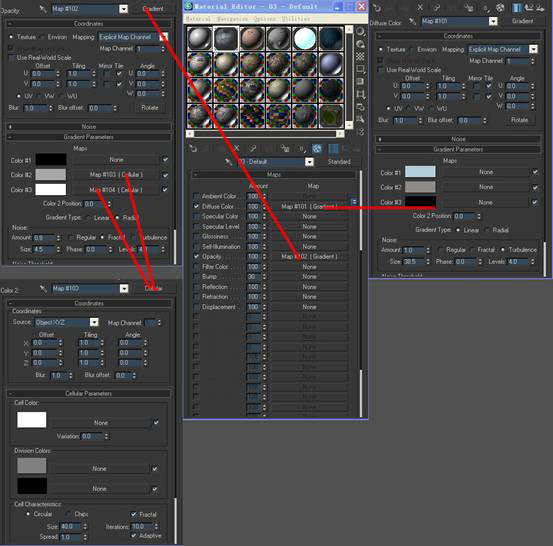Toggle the Adaptive checkbox in Cellular panel

pyautogui.click(x=134, y=535)
